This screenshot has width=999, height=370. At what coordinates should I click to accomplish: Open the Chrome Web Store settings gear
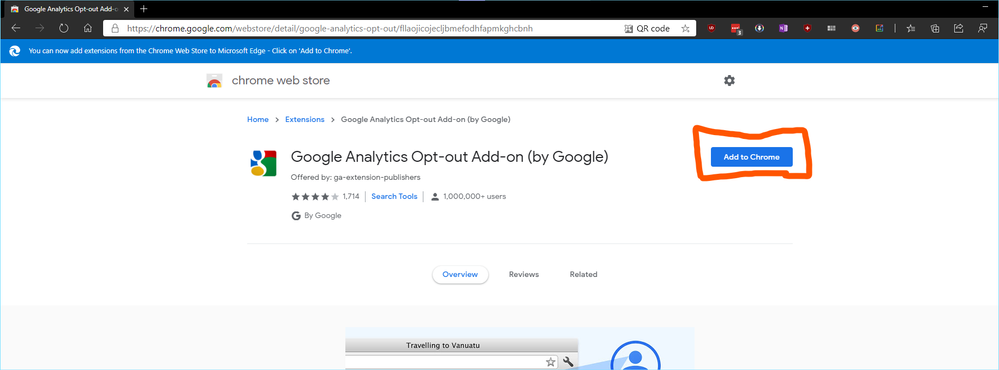729,80
